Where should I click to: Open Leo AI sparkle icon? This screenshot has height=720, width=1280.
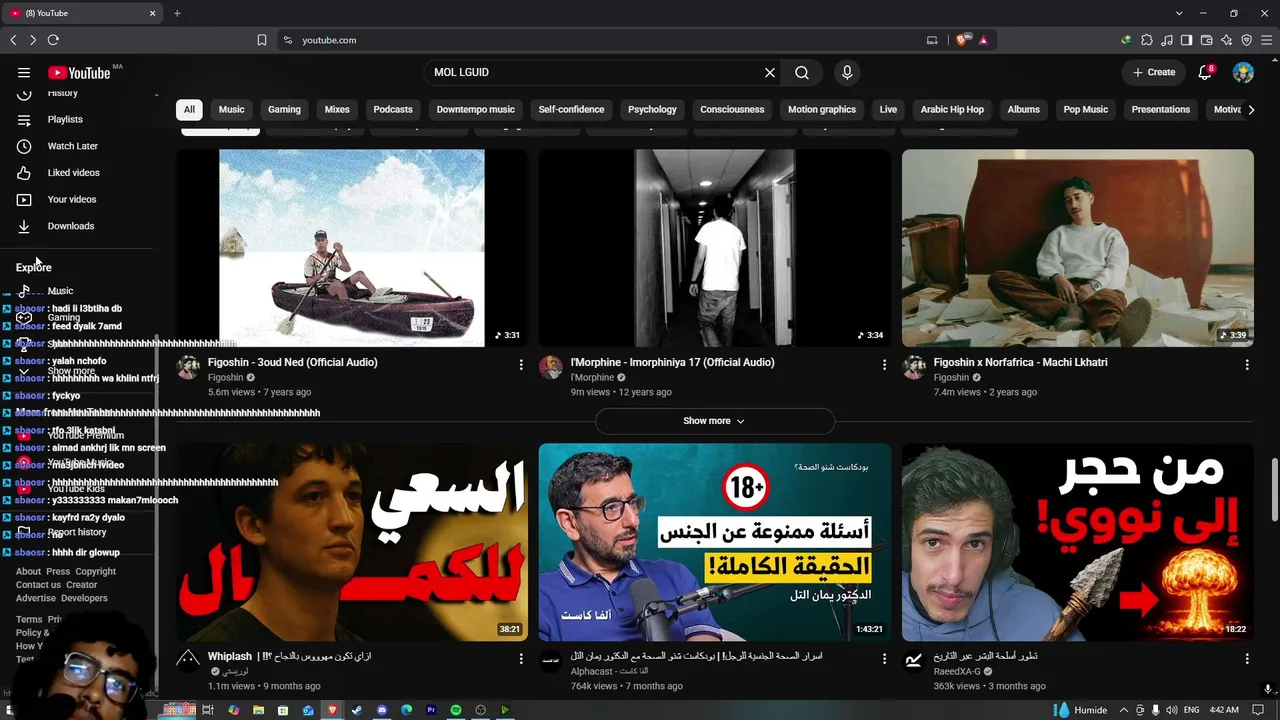click(x=1227, y=40)
